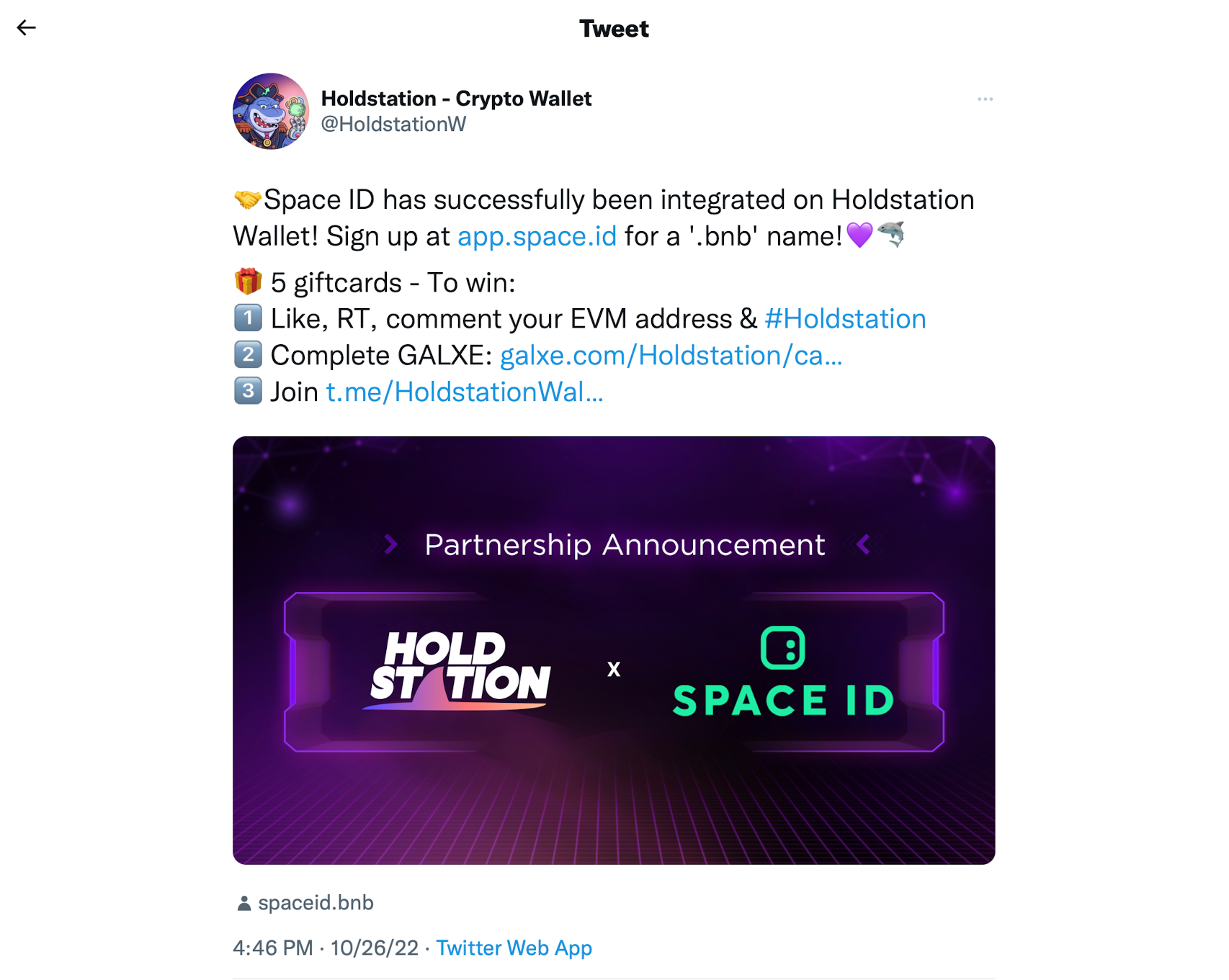Open Holdstation - Crypto Wallet profile name
This screenshot has height=980, width=1229.
pyautogui.click(x=456, y=98)
